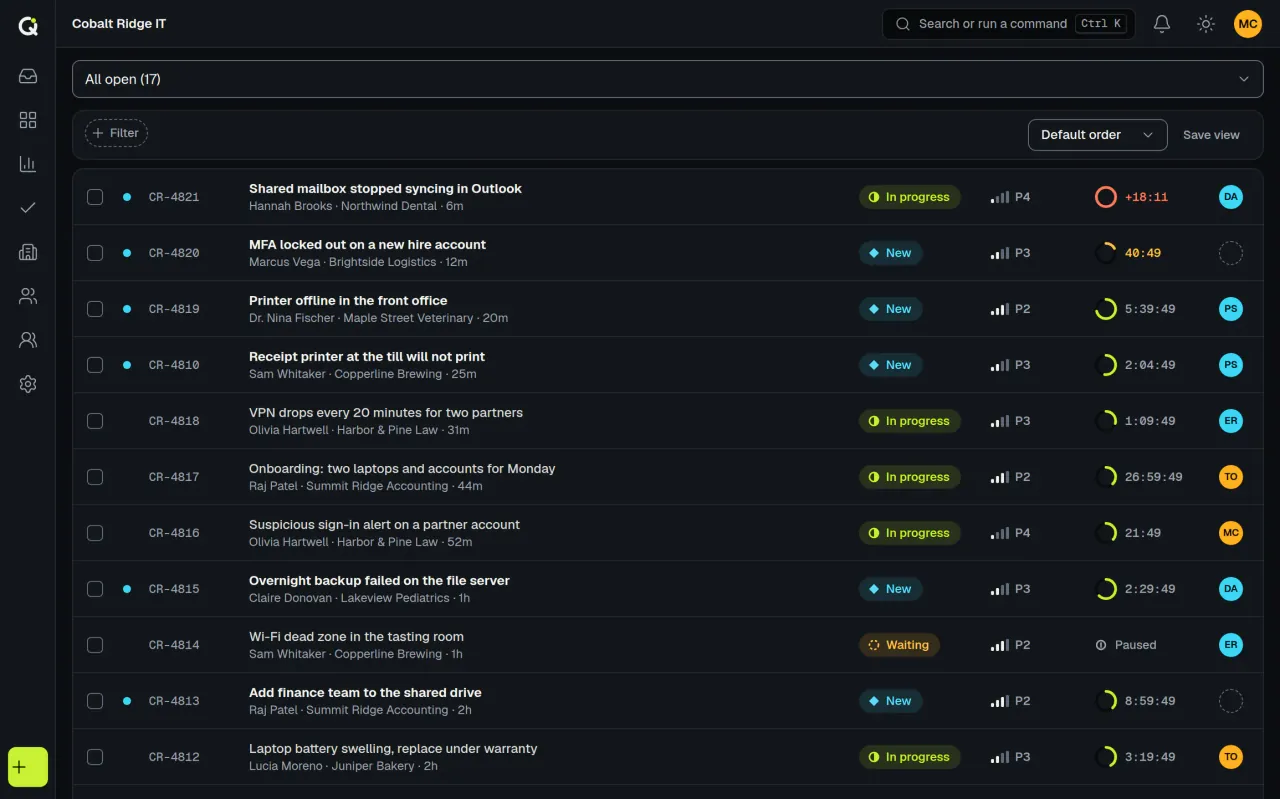
Task: Open the inbox icon in the sidebar
Action: (28, 76)
